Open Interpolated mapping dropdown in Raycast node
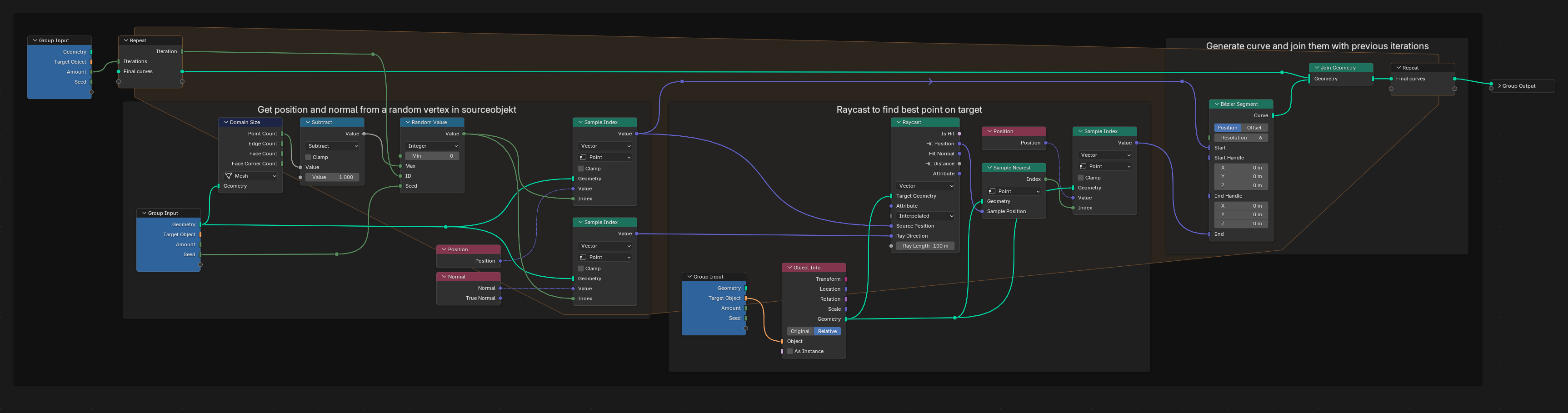The image size is (1568, 413). pos(925,216)
